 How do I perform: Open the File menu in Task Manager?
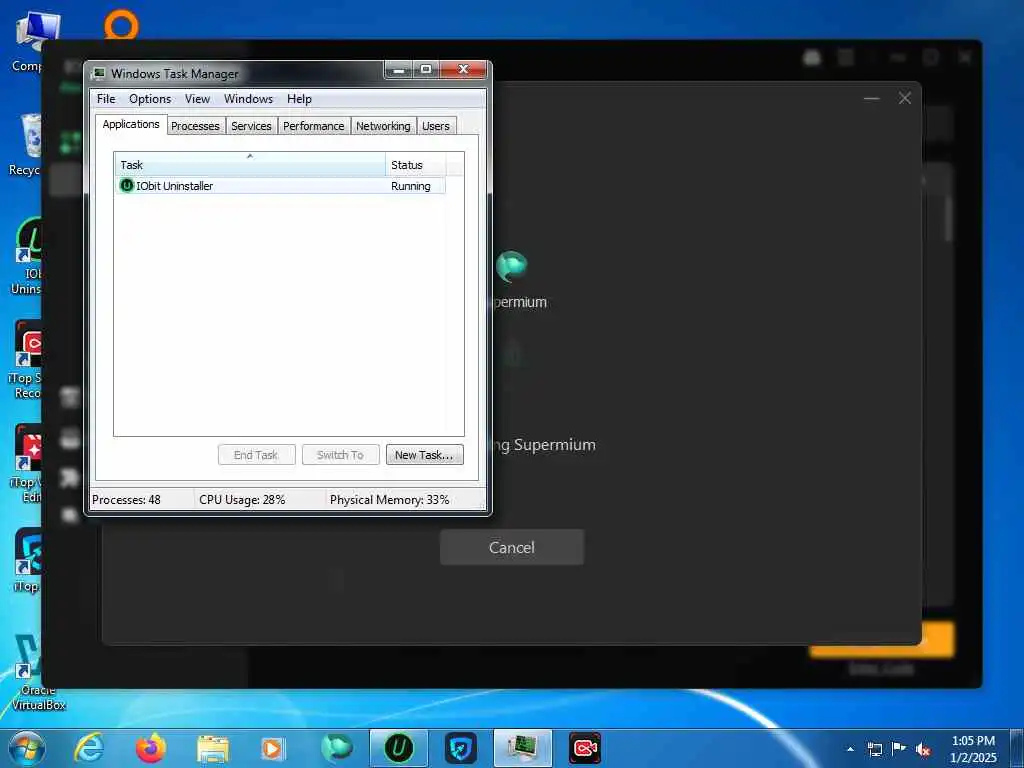pyautogui.click(x=106, y=99)
